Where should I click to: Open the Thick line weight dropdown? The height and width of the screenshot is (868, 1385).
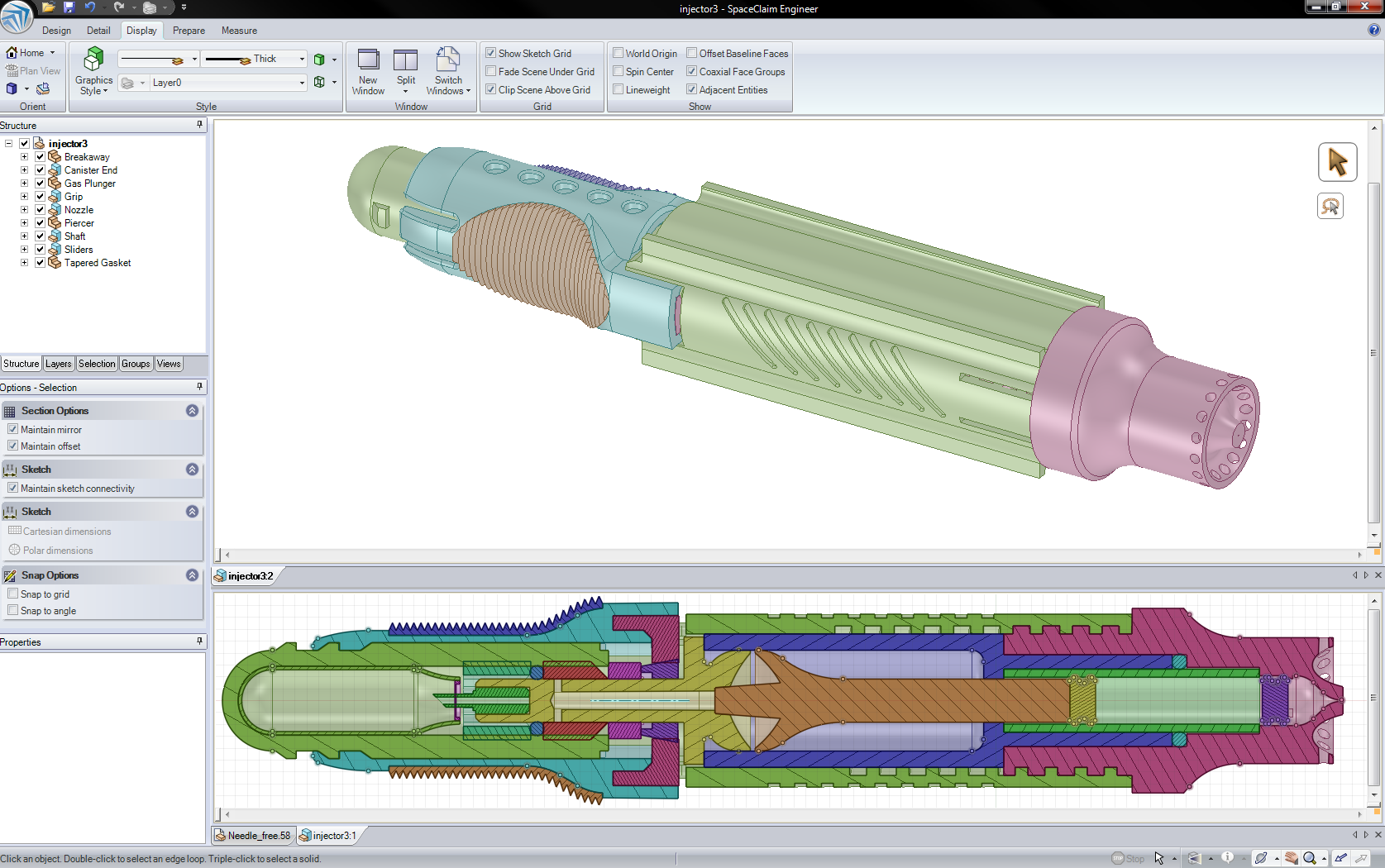tap(302, 59)
